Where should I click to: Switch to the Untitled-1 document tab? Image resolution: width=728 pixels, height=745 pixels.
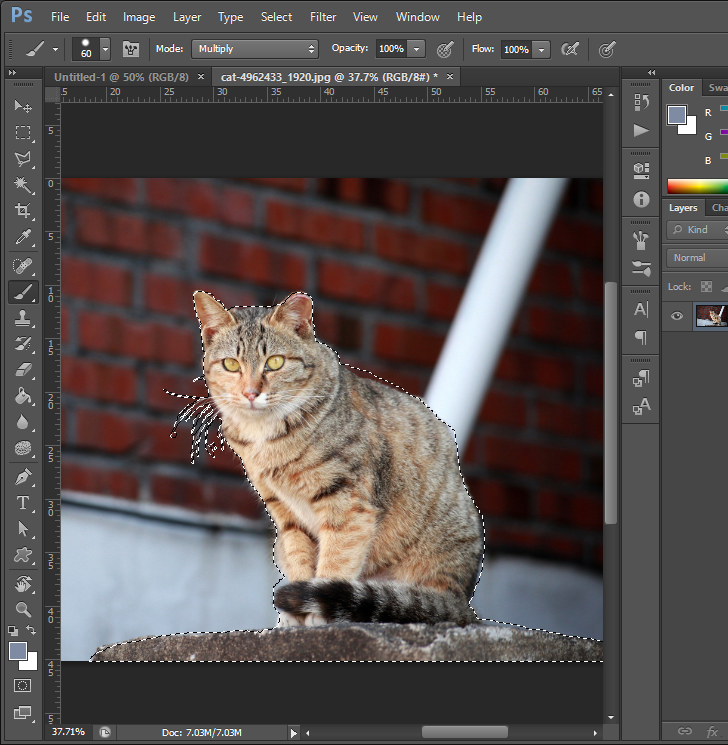click(121, 77)
